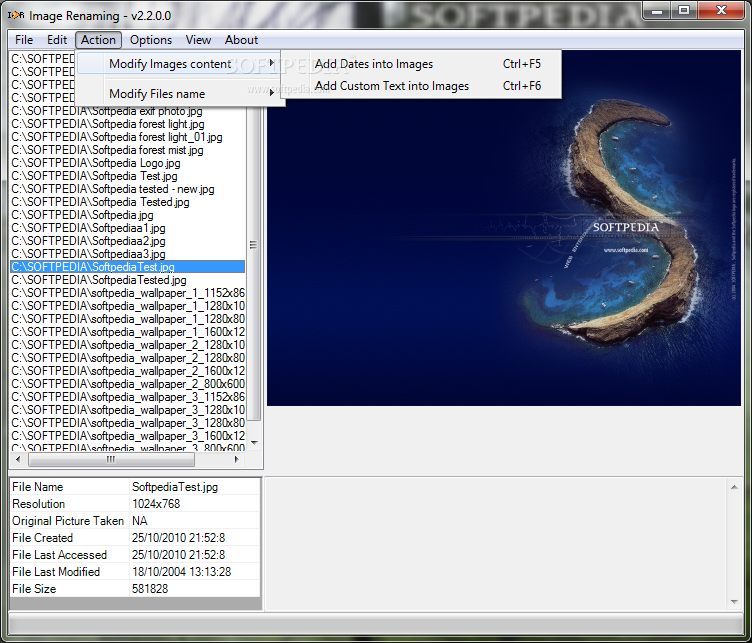The image size is (752, 643).
Task: Click the highlighted SoftpediaTest.jpg row
Action: click(x=128, y=267)
